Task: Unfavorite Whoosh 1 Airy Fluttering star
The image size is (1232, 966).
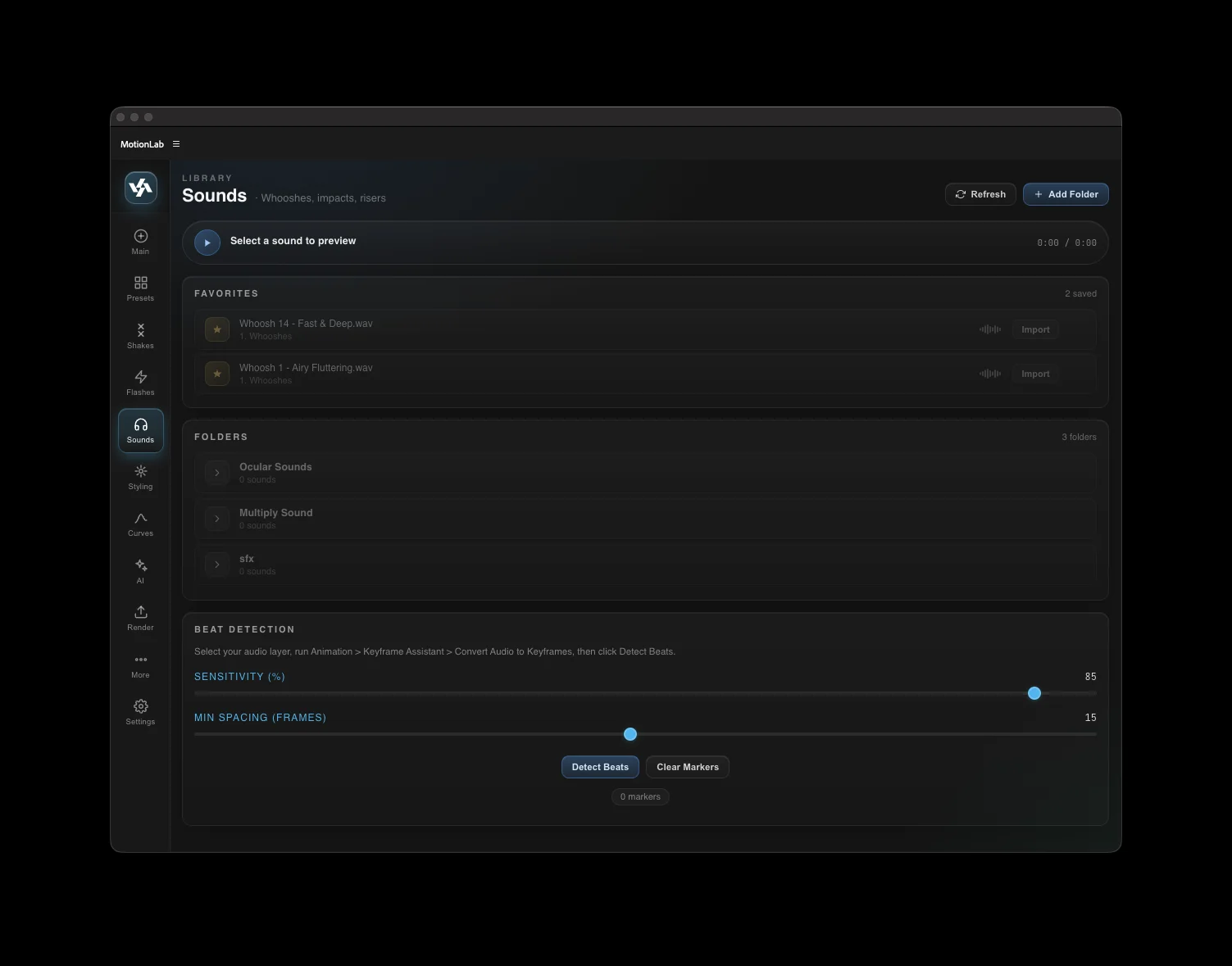Action: [x=217, y=374]
